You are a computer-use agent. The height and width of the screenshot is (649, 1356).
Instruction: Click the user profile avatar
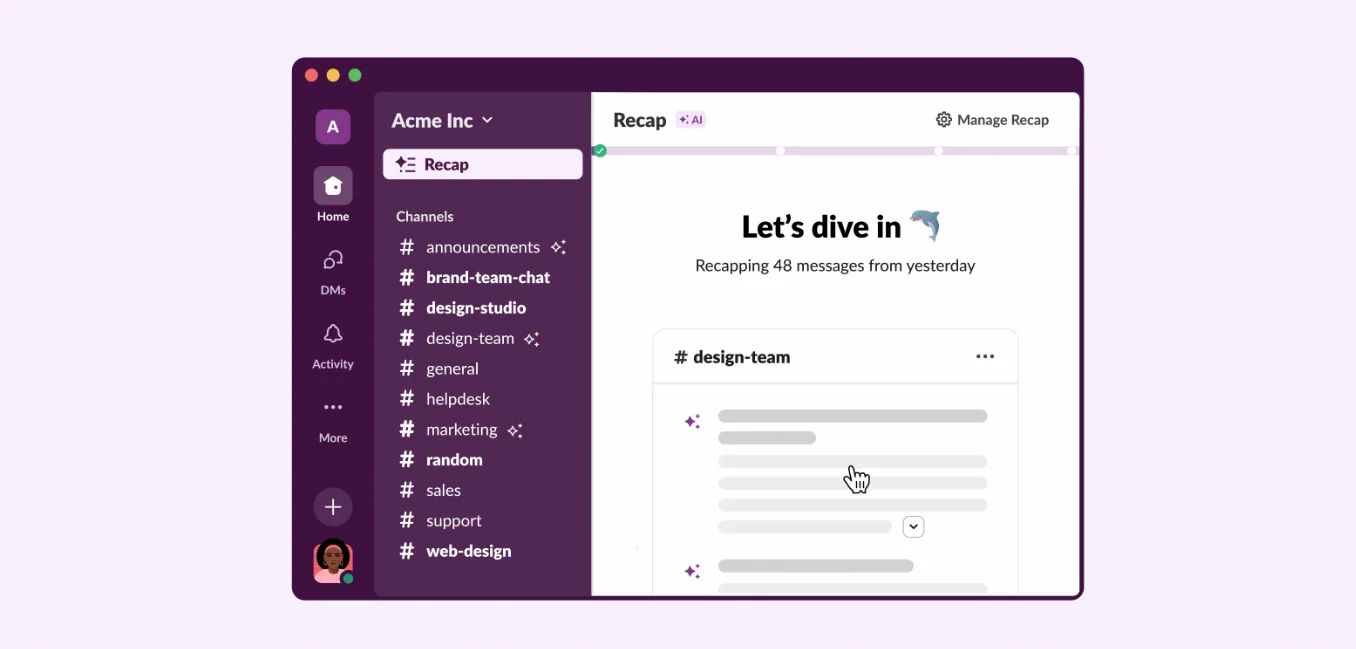[x=333, y=561]
